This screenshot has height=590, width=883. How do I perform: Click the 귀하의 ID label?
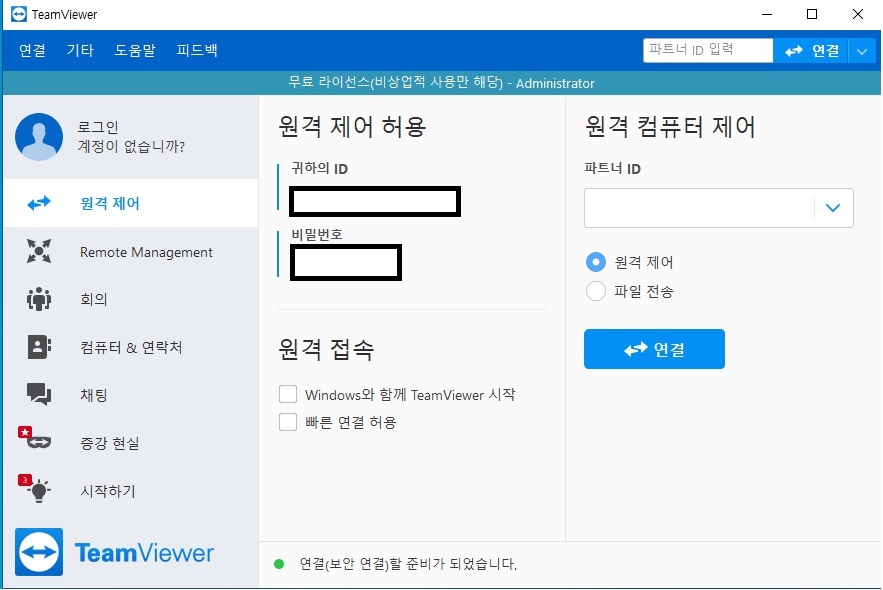click(319, 168)
